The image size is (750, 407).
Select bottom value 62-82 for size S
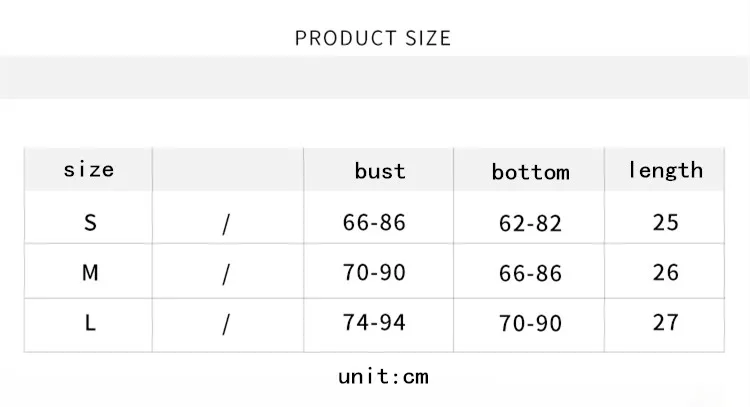coord(530,223)
